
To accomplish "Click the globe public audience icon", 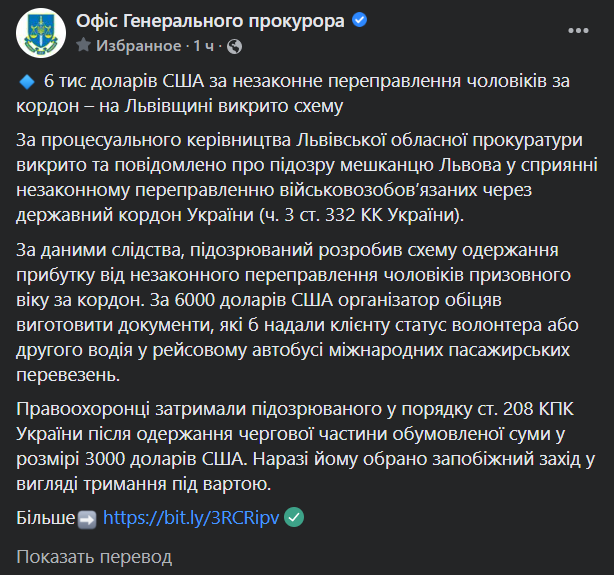I will pyautogui.click(x=234, y=46).
